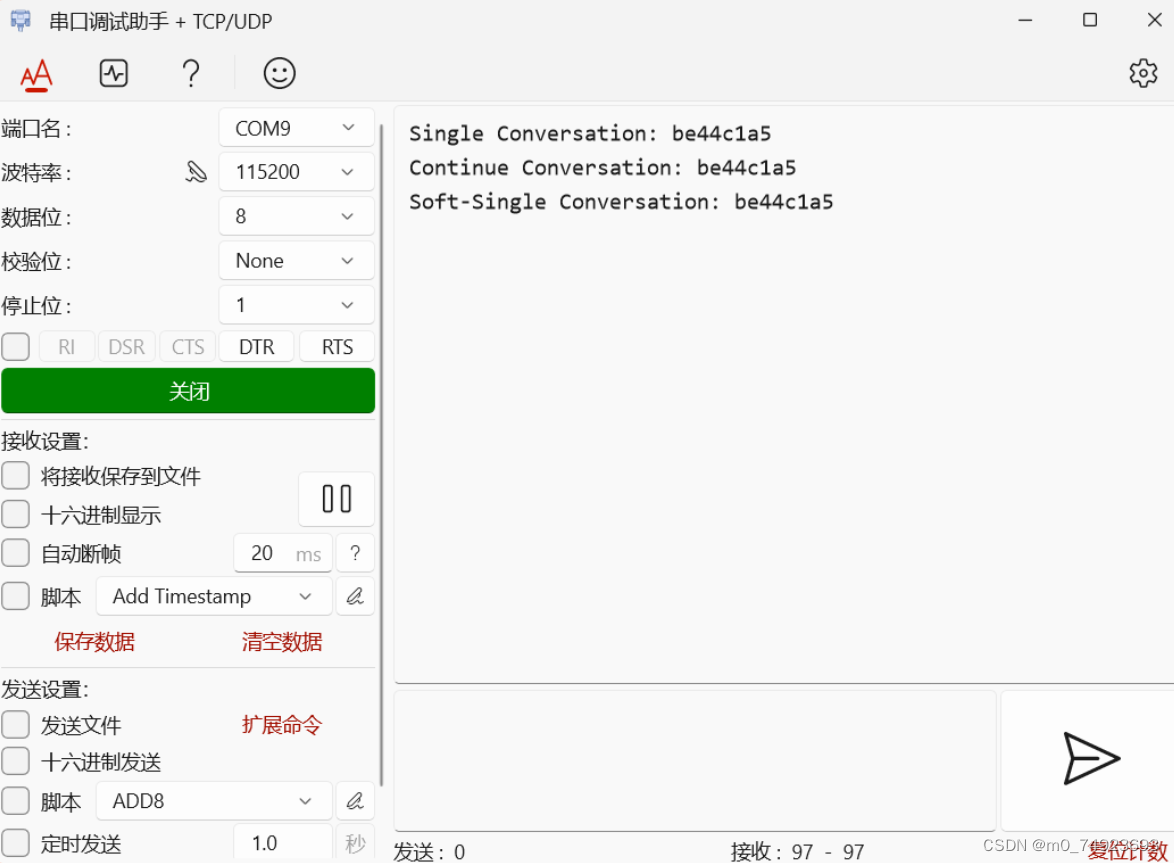
Task: Click the smiley face icon
Action: 278,72
